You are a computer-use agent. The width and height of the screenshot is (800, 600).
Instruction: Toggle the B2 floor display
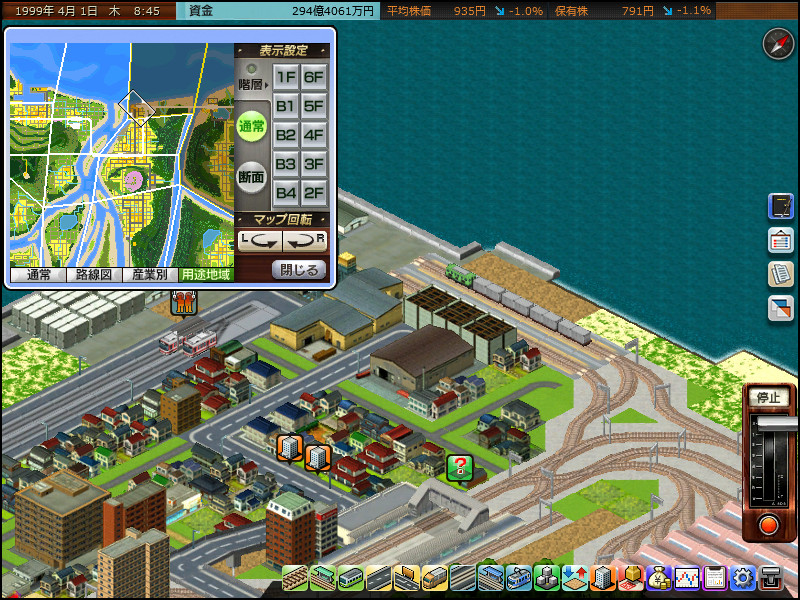click(286, 135)
